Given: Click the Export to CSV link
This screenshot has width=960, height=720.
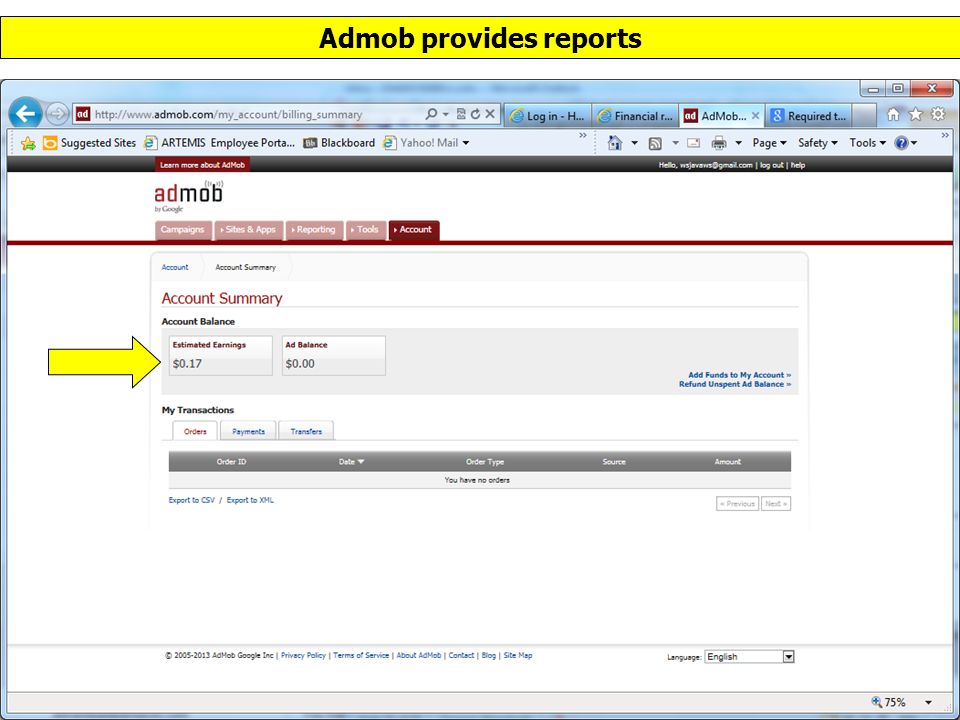Looking at the screenshot, I should [192, 500].
